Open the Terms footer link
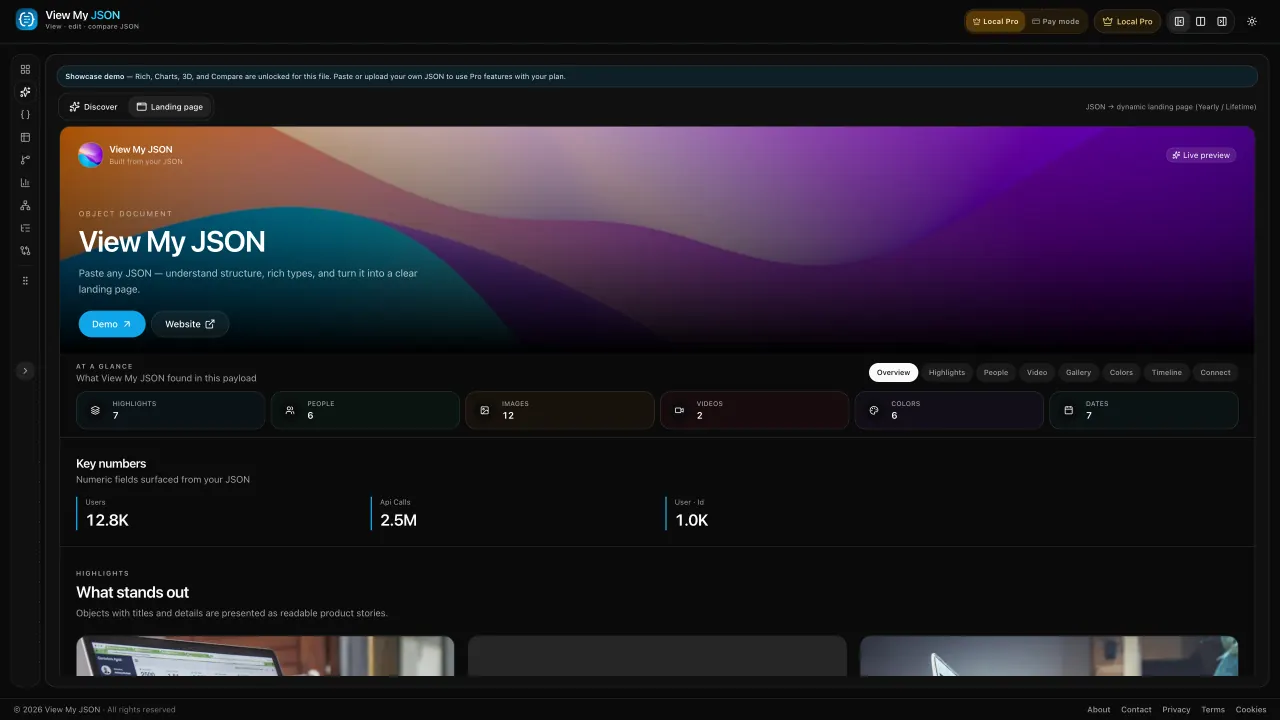Screen dimensions: 1280x720 click(x=1213, y=710)
